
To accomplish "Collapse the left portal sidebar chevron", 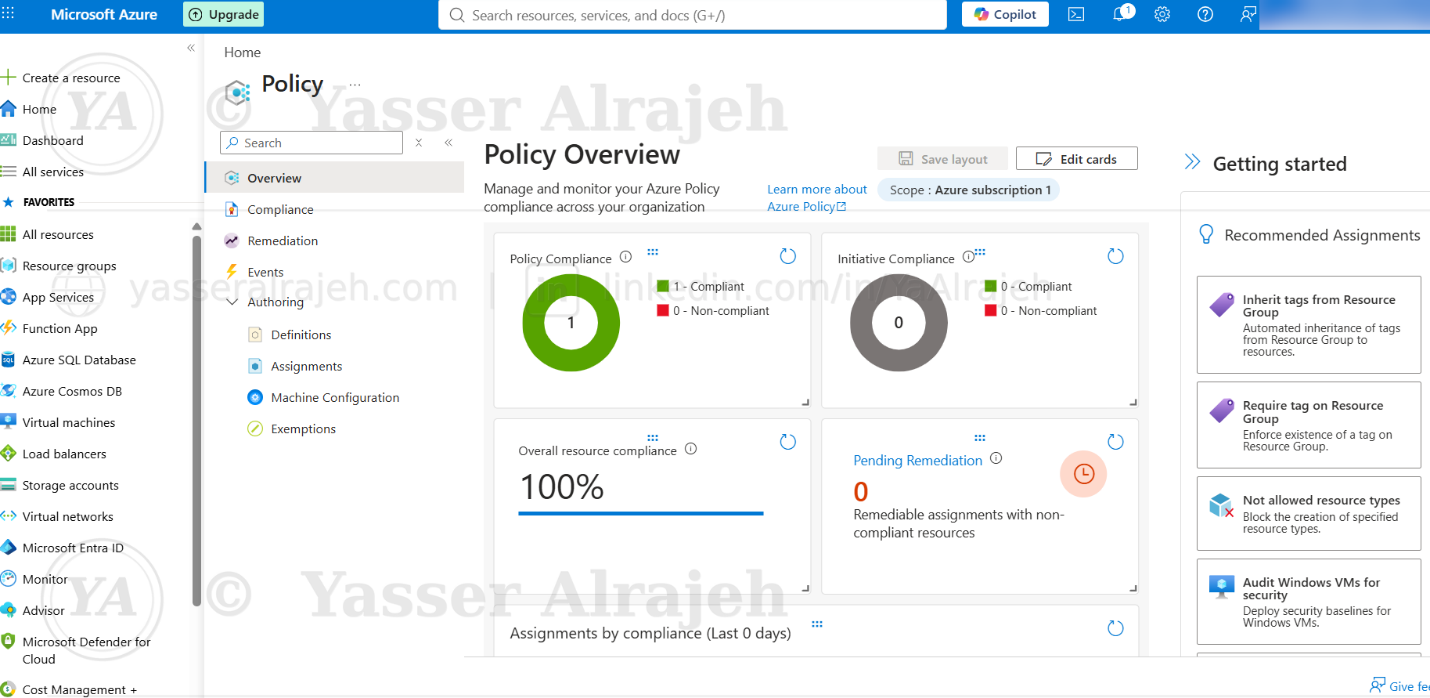I will tap(190, 48).
